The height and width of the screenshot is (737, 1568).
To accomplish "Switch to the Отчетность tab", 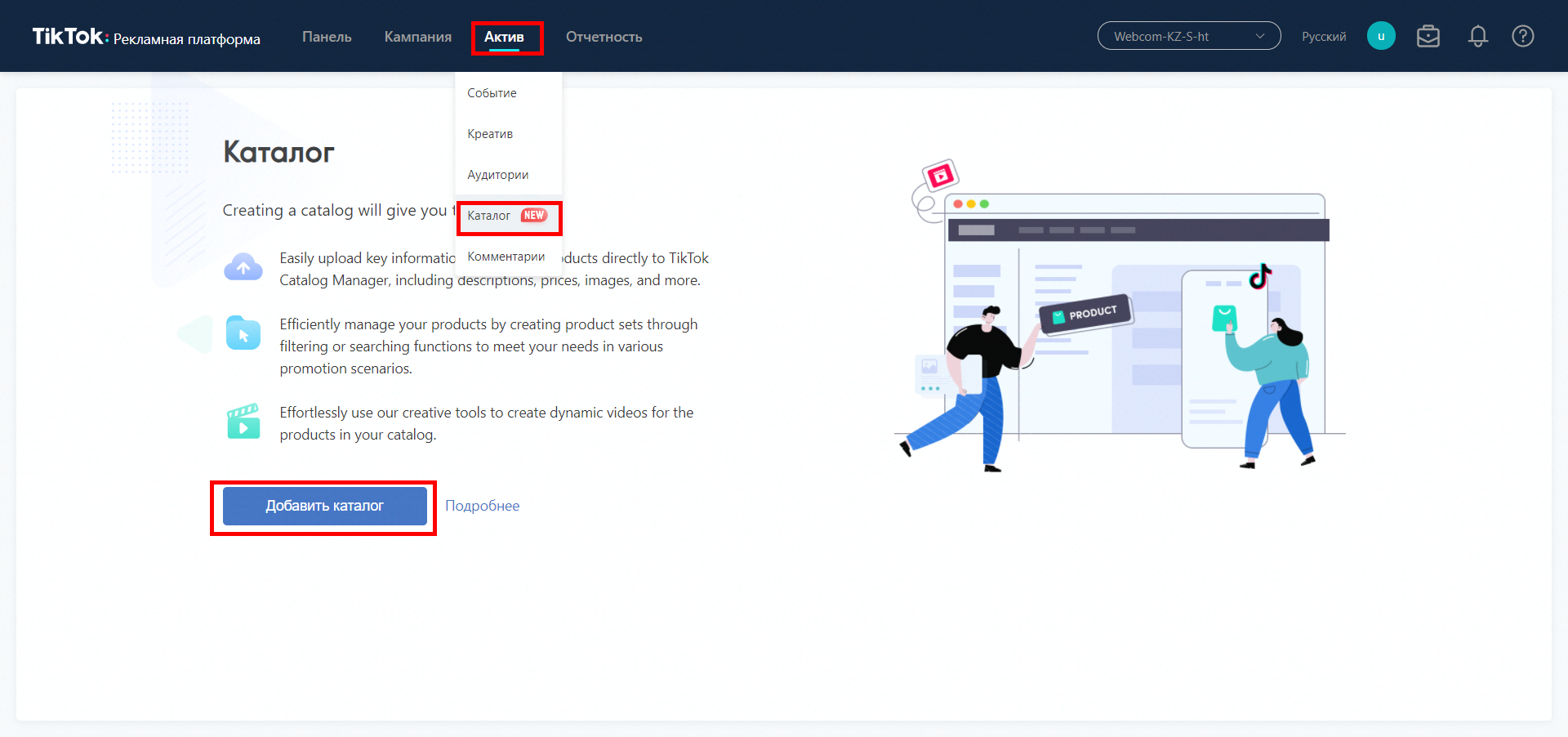I will point(604,37).
